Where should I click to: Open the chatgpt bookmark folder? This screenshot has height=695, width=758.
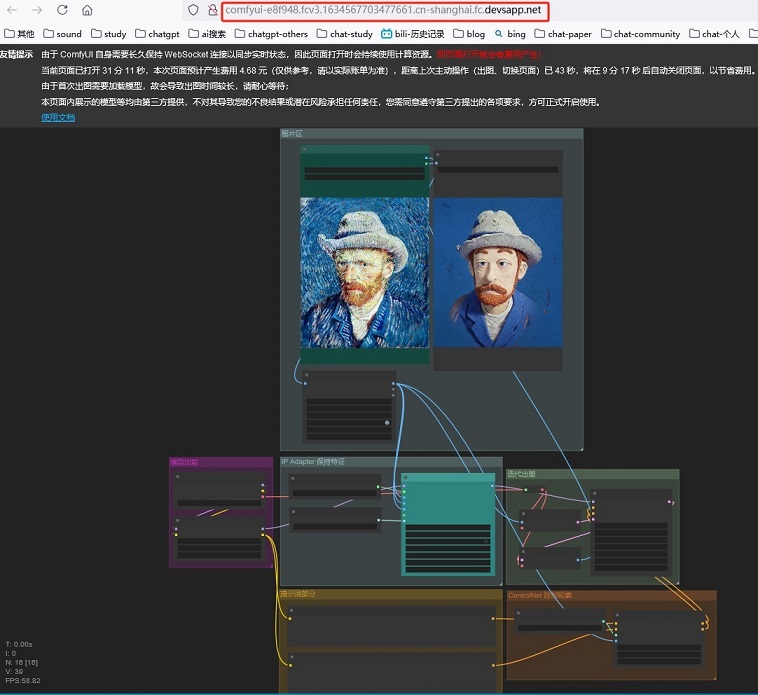(158, 34)
